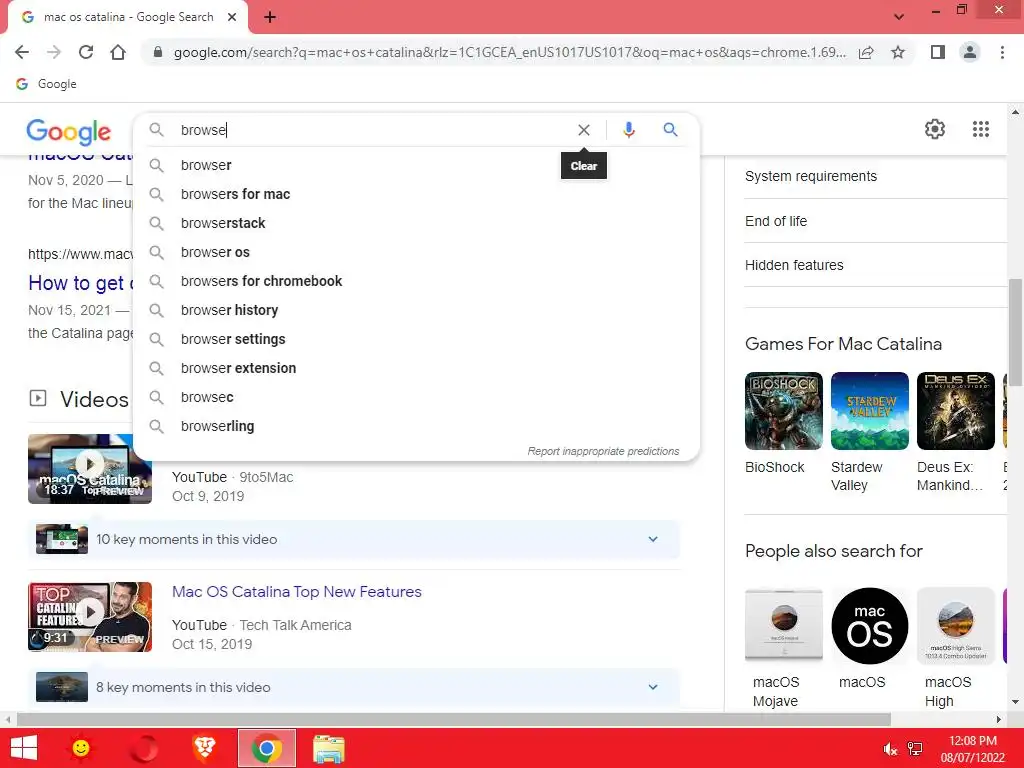Open the smiley face taskbar app
Screen dimensions: 1024x768
[x=81, y=748]
